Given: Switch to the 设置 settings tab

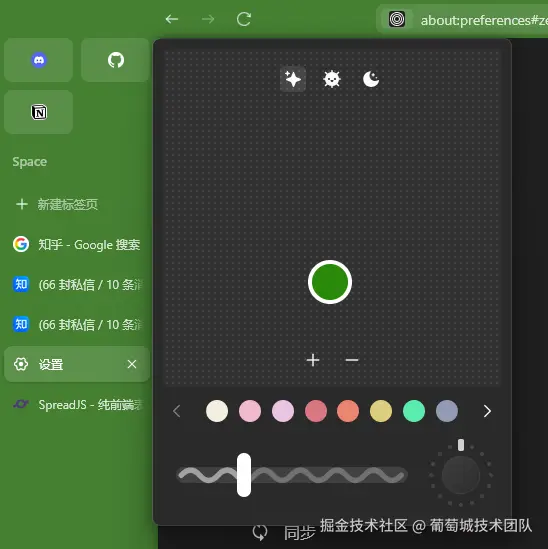Looking at the screenshot, I should tap(77, 364).
